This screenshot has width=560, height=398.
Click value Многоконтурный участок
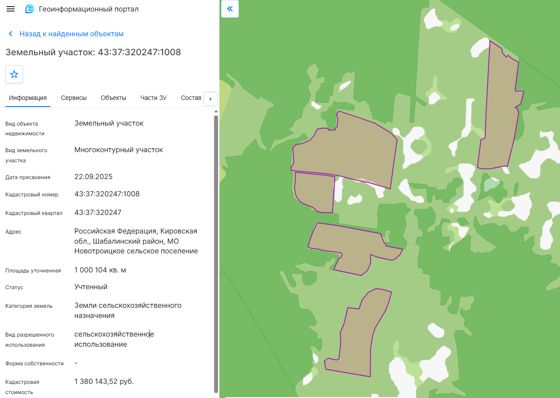(x=119, y=150)
